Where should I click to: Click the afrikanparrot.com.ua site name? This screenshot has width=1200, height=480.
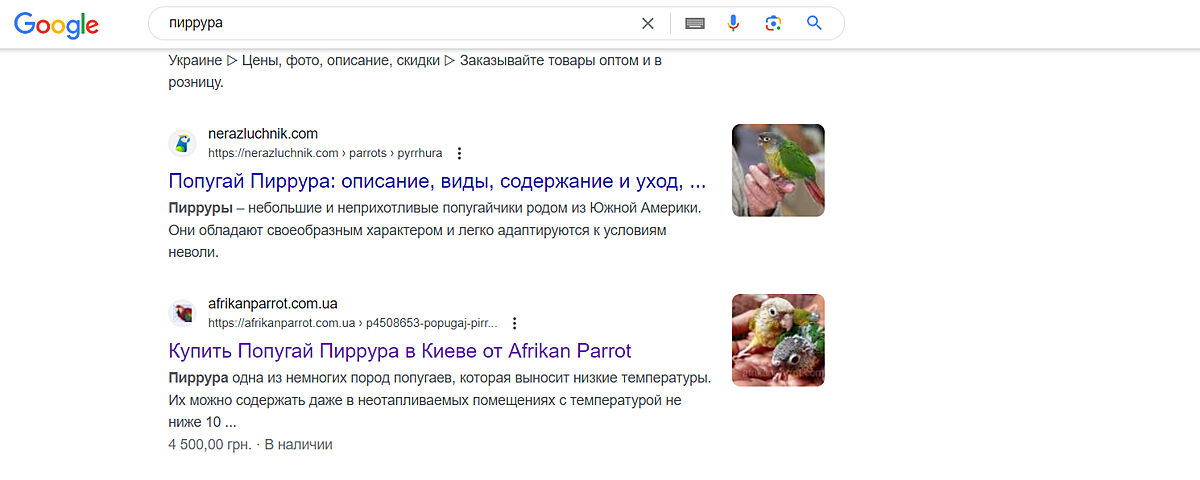tap(279, 304)
